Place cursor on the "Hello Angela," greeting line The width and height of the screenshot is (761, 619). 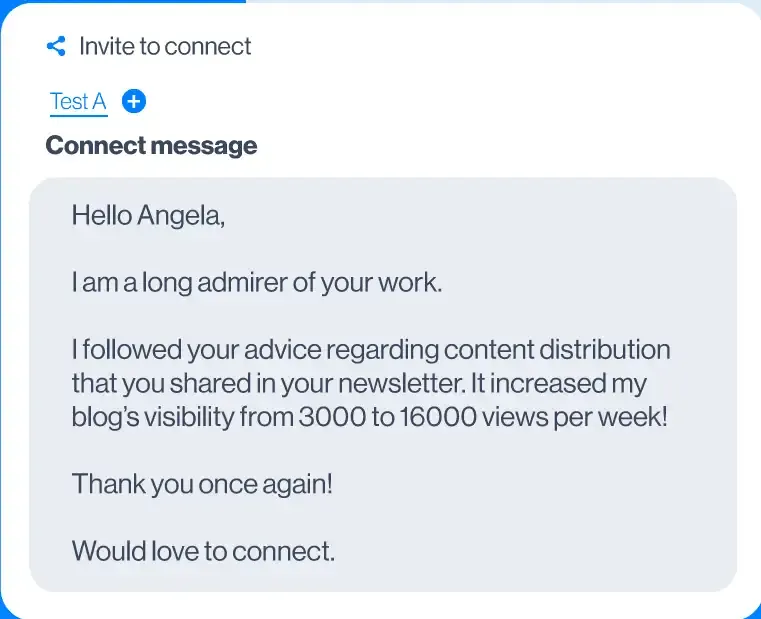pyautogui.click(x=148, y=215)
